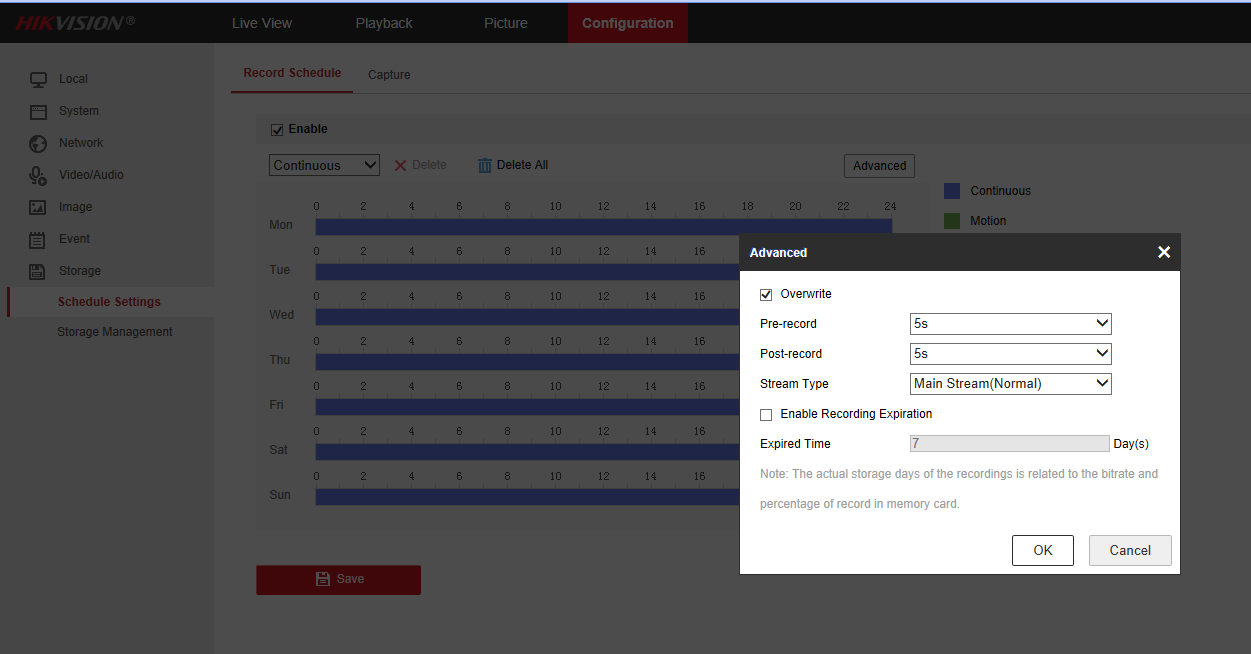Click the Video/Audio microphone icon
The width and height of the screenshot is (1251, 654).
click(38, 175)
